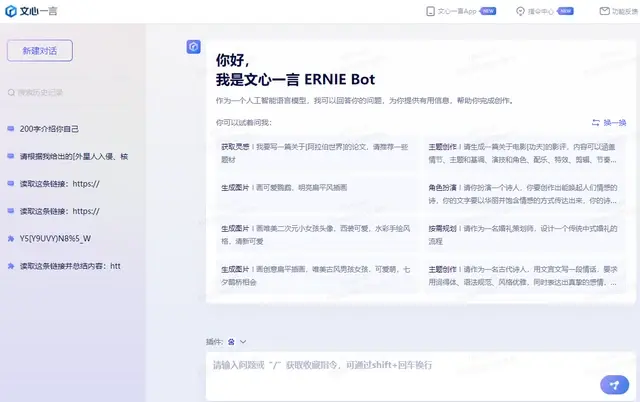Select the 角色扮演 诗人 prompt card
The image size is (640, 402).
[524, 194]
